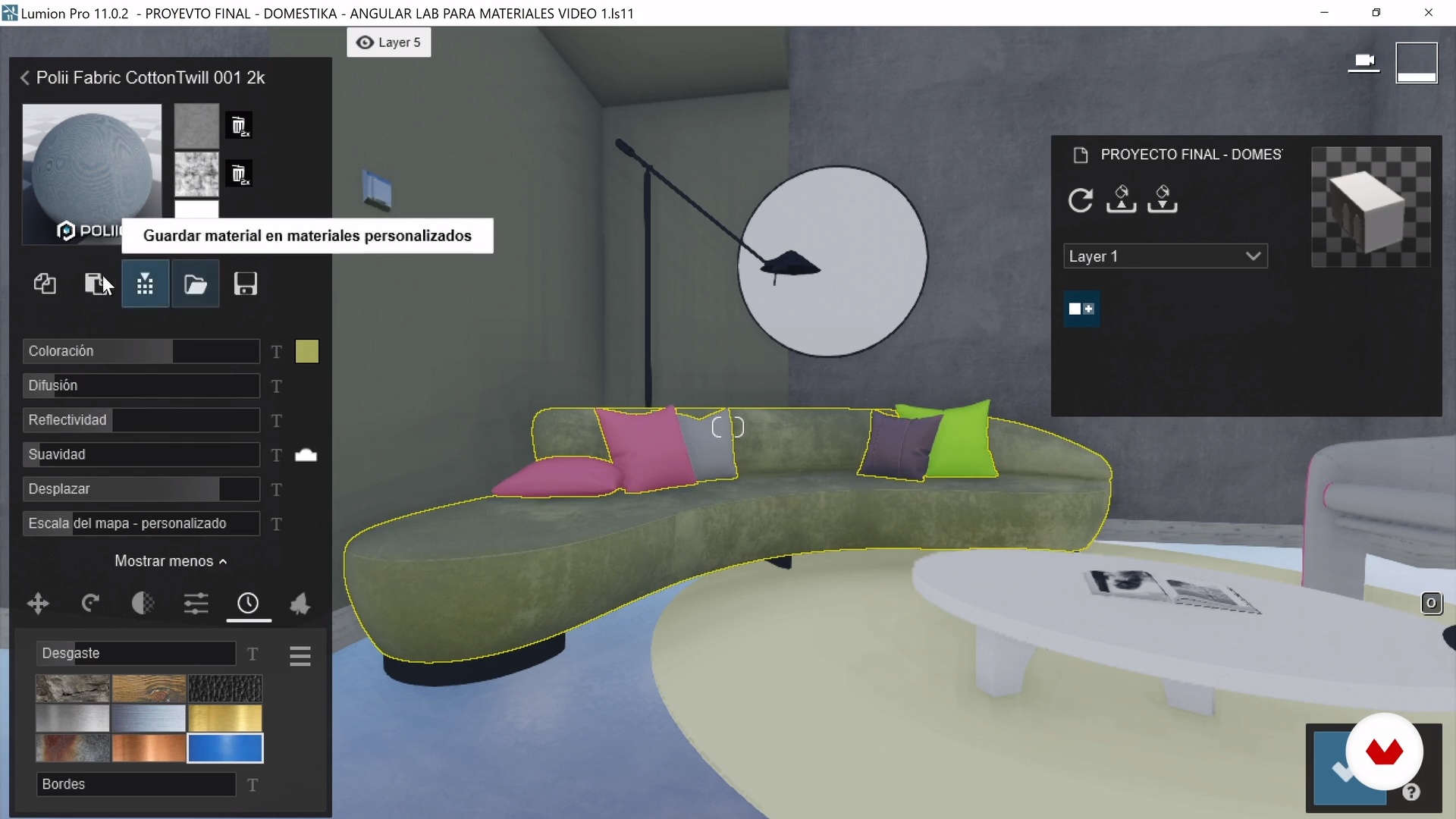Click the paste material icon
1456x819 pixels.
pyautogui.click(x=96, y=284)
